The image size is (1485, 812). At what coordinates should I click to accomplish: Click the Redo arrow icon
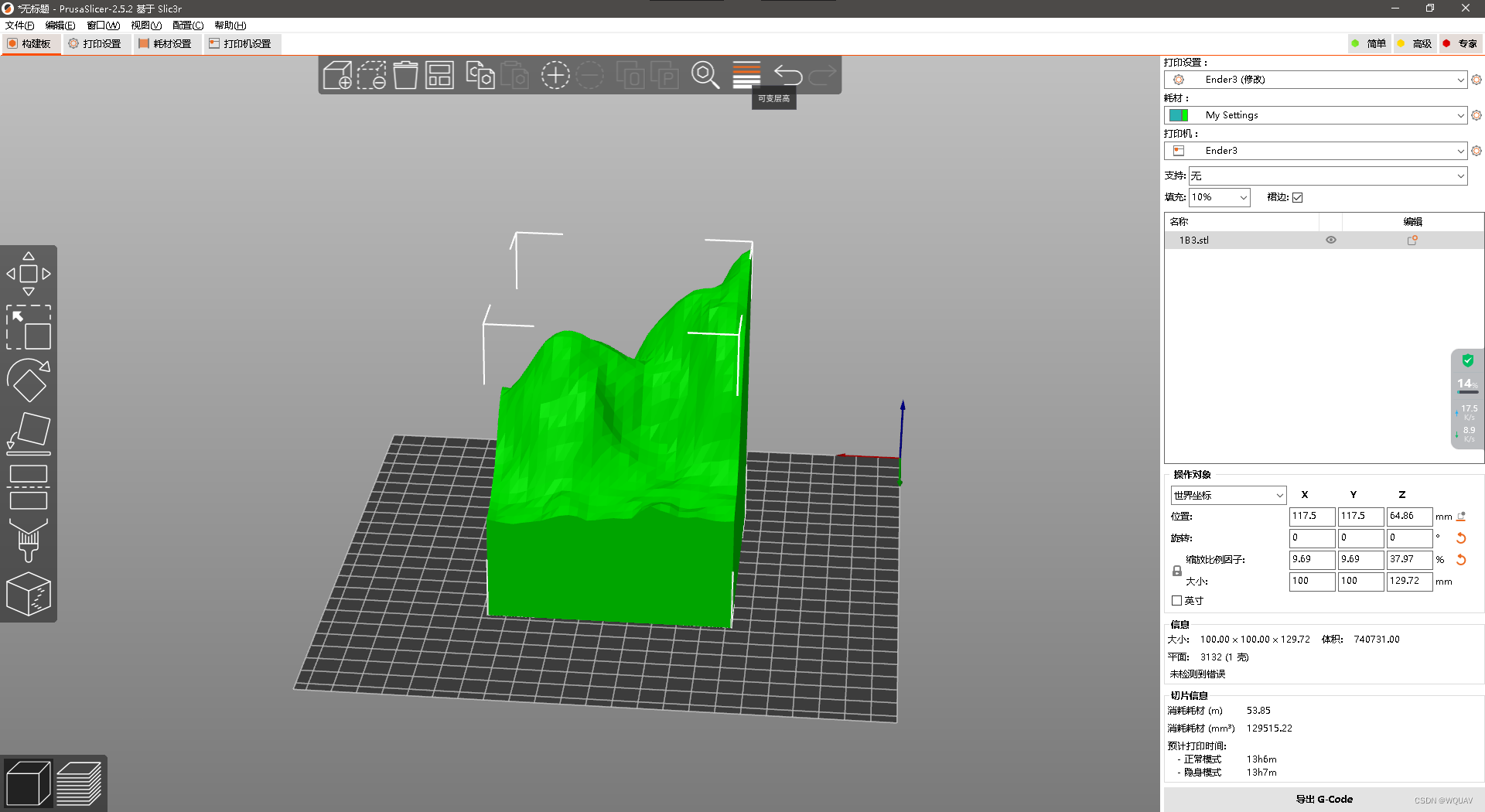tap(822, 75)
